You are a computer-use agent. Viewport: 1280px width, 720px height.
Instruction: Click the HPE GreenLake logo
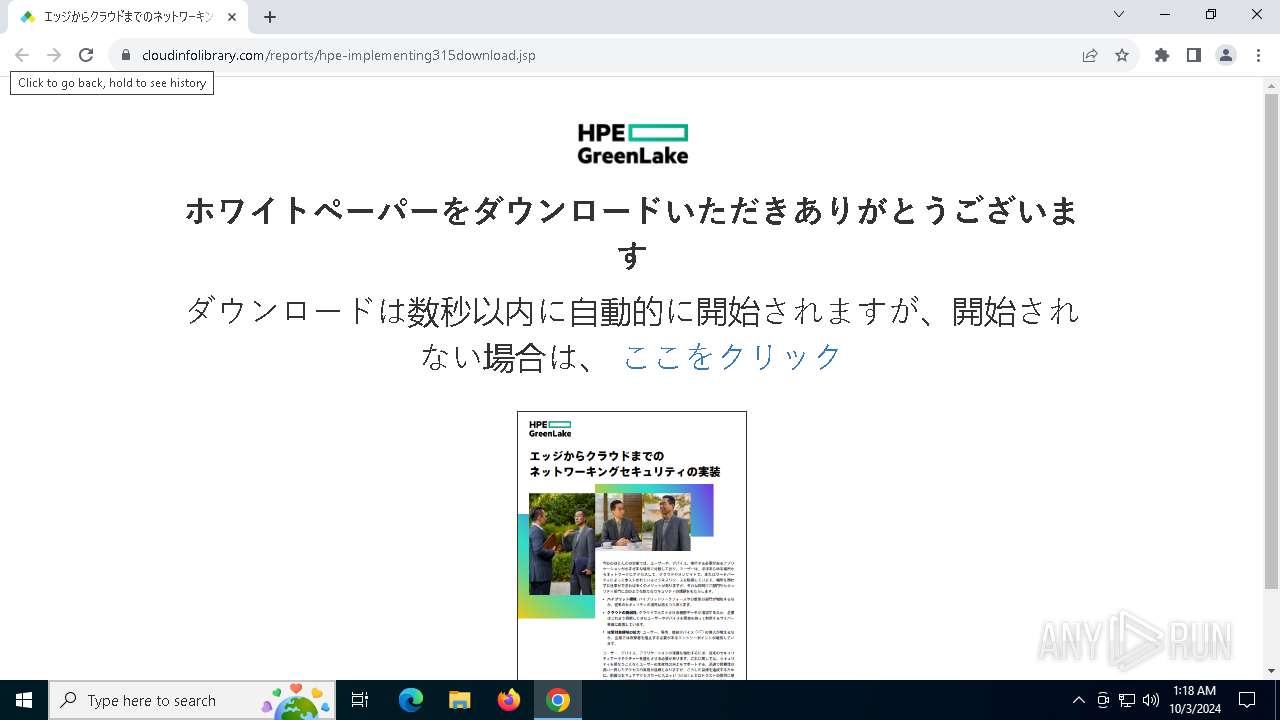(x=633, y=143)
